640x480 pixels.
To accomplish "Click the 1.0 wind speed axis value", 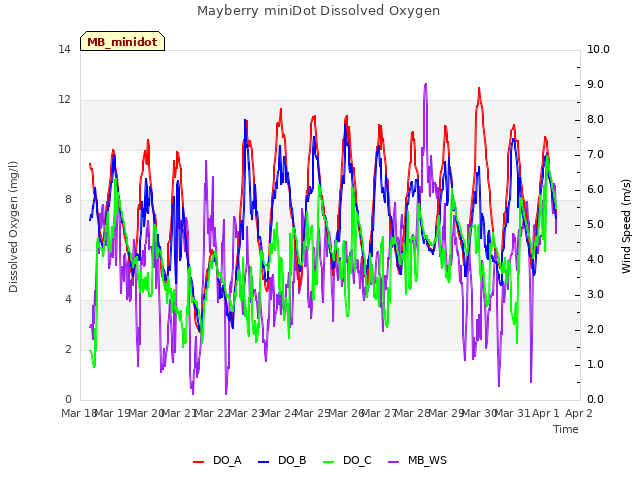I will tap(595, 364).
